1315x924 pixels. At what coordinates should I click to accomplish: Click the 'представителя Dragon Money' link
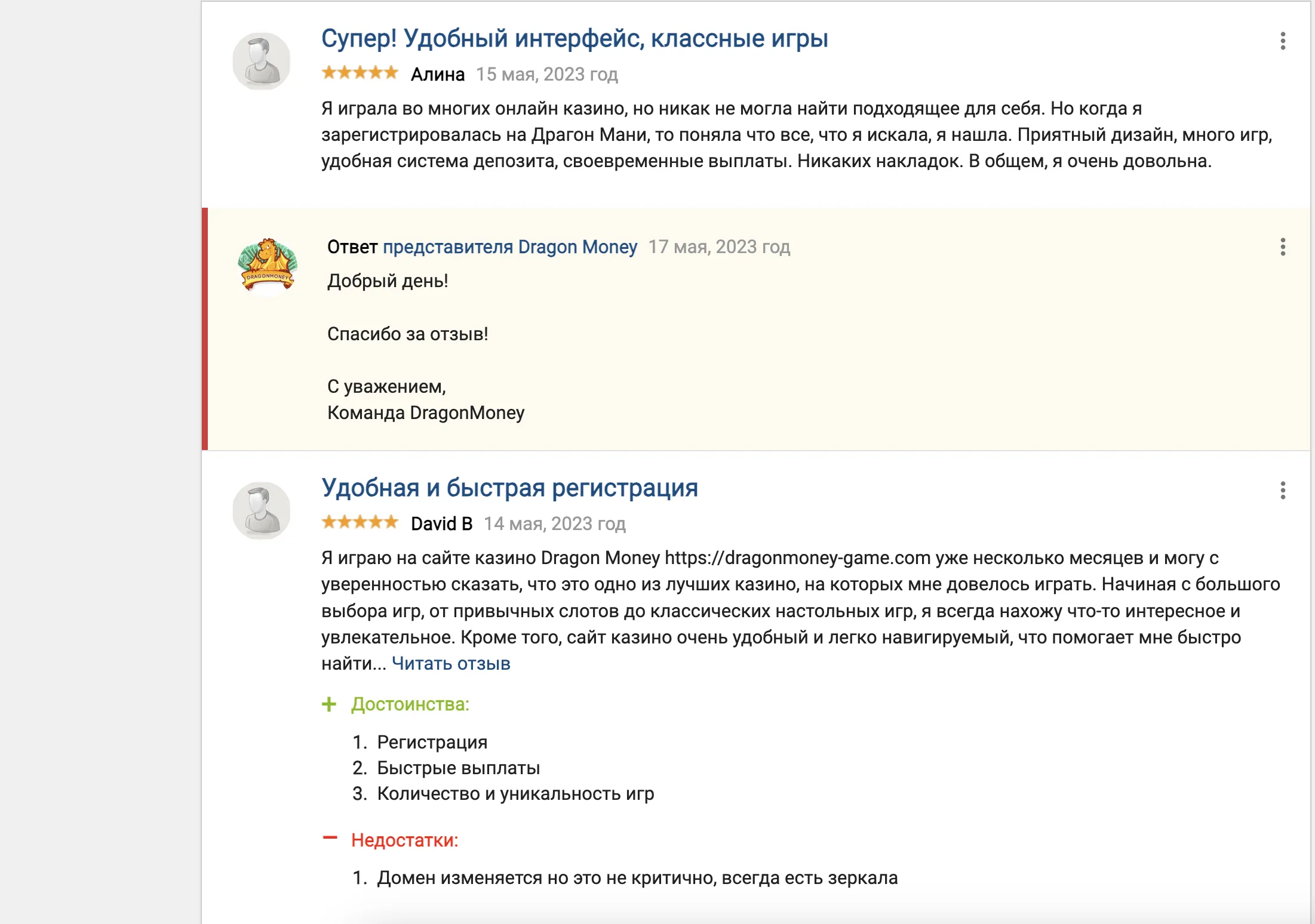510,247
